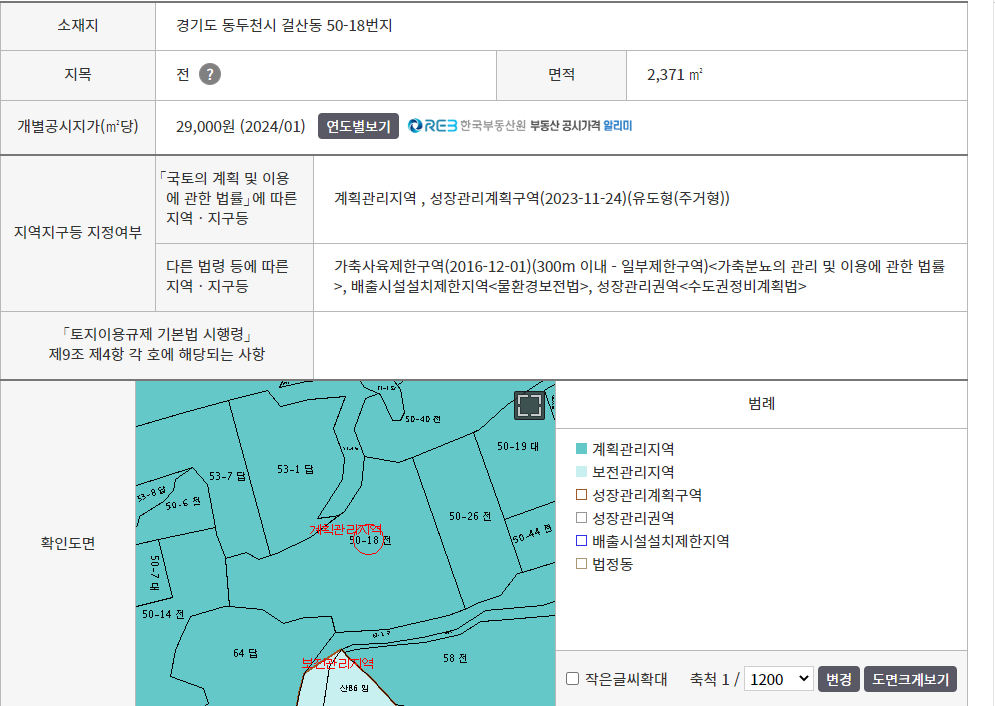Select parcel 58 전 on the map

pos(455,658)
